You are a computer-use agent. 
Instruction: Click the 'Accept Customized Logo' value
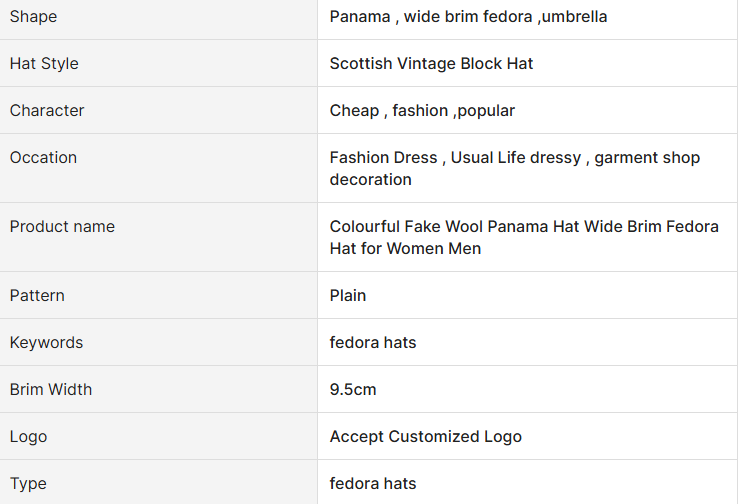point(426,436)
